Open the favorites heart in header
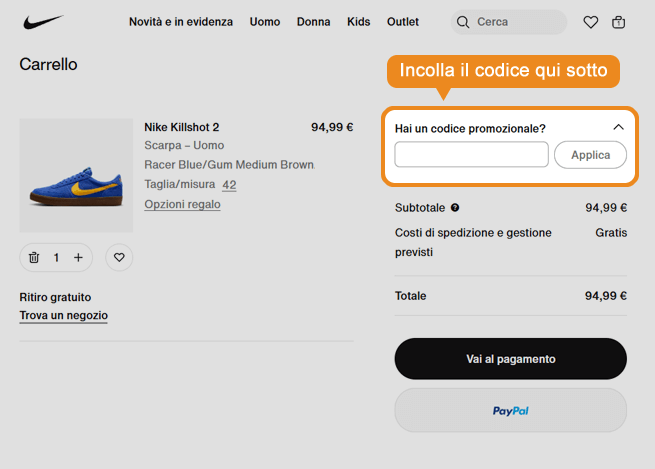The width and height of the screenshot is (655, 469). coord(590,22)
